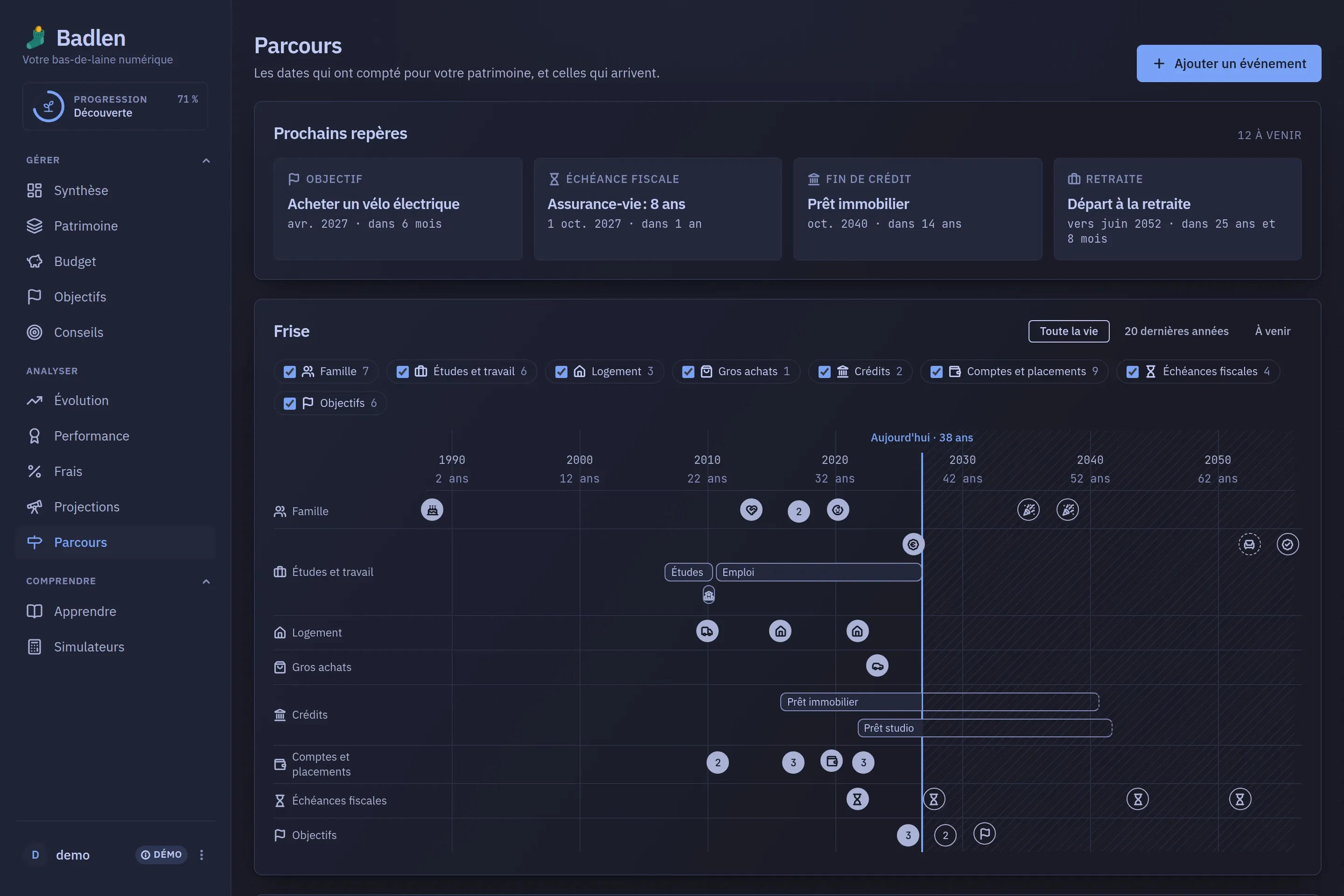Go to Synthèse in the sidebar
1344x896 pixels.
point(115,190)
